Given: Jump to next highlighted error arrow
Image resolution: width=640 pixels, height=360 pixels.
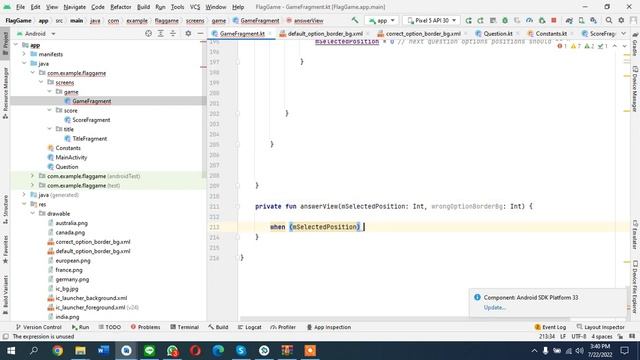Looking at the screenshot, I should [624, 46].
